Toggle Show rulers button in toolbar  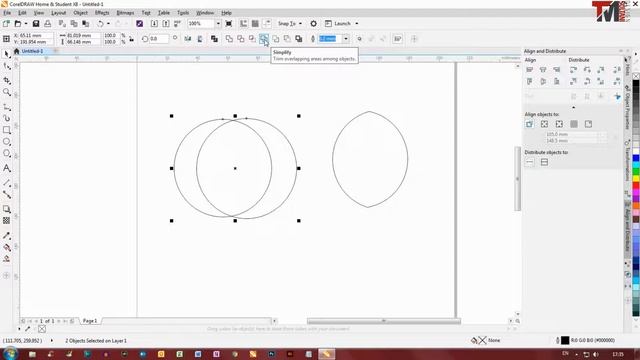point(243,24)
